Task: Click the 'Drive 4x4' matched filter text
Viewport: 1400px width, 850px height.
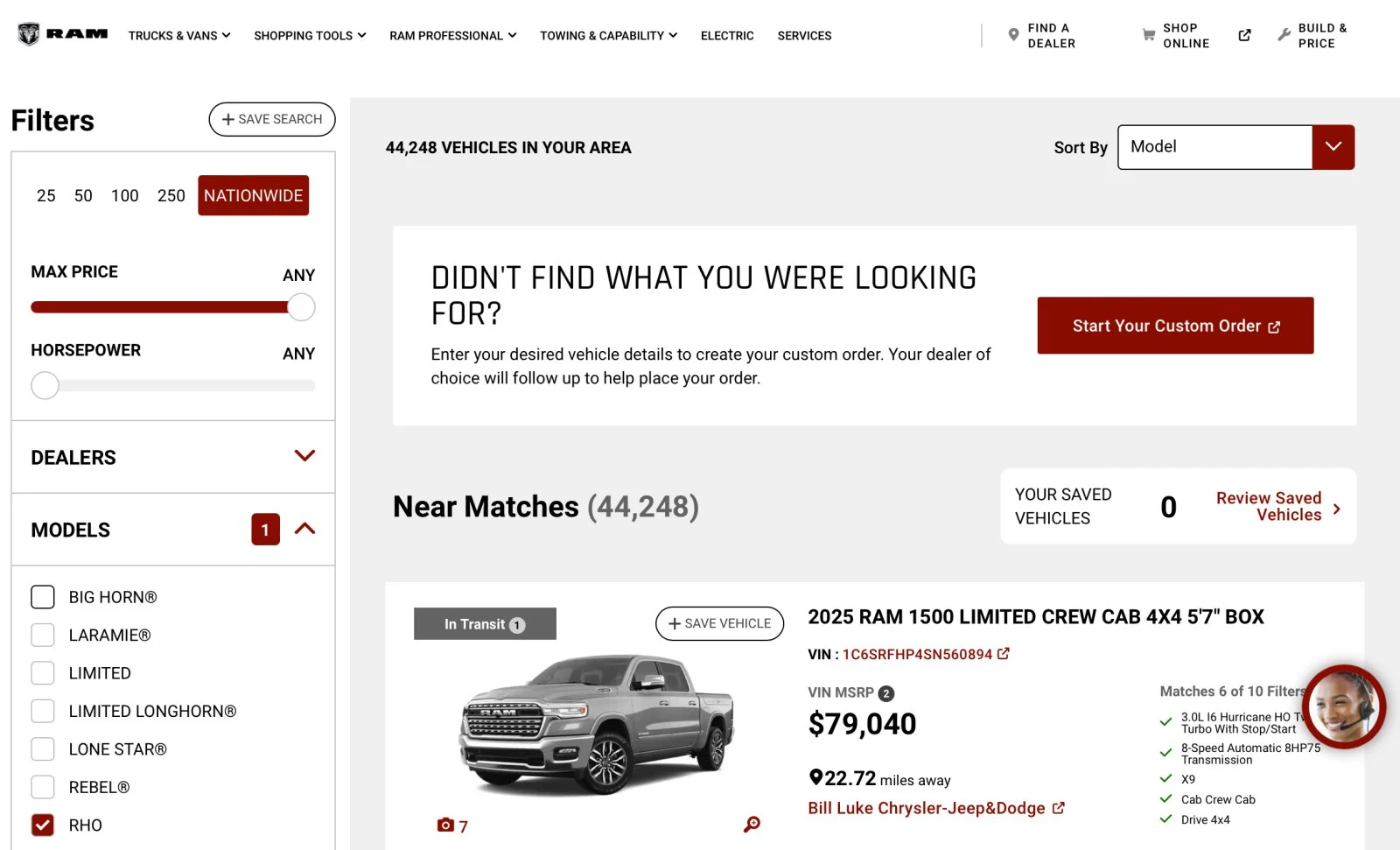Action: click(1206, 819)
